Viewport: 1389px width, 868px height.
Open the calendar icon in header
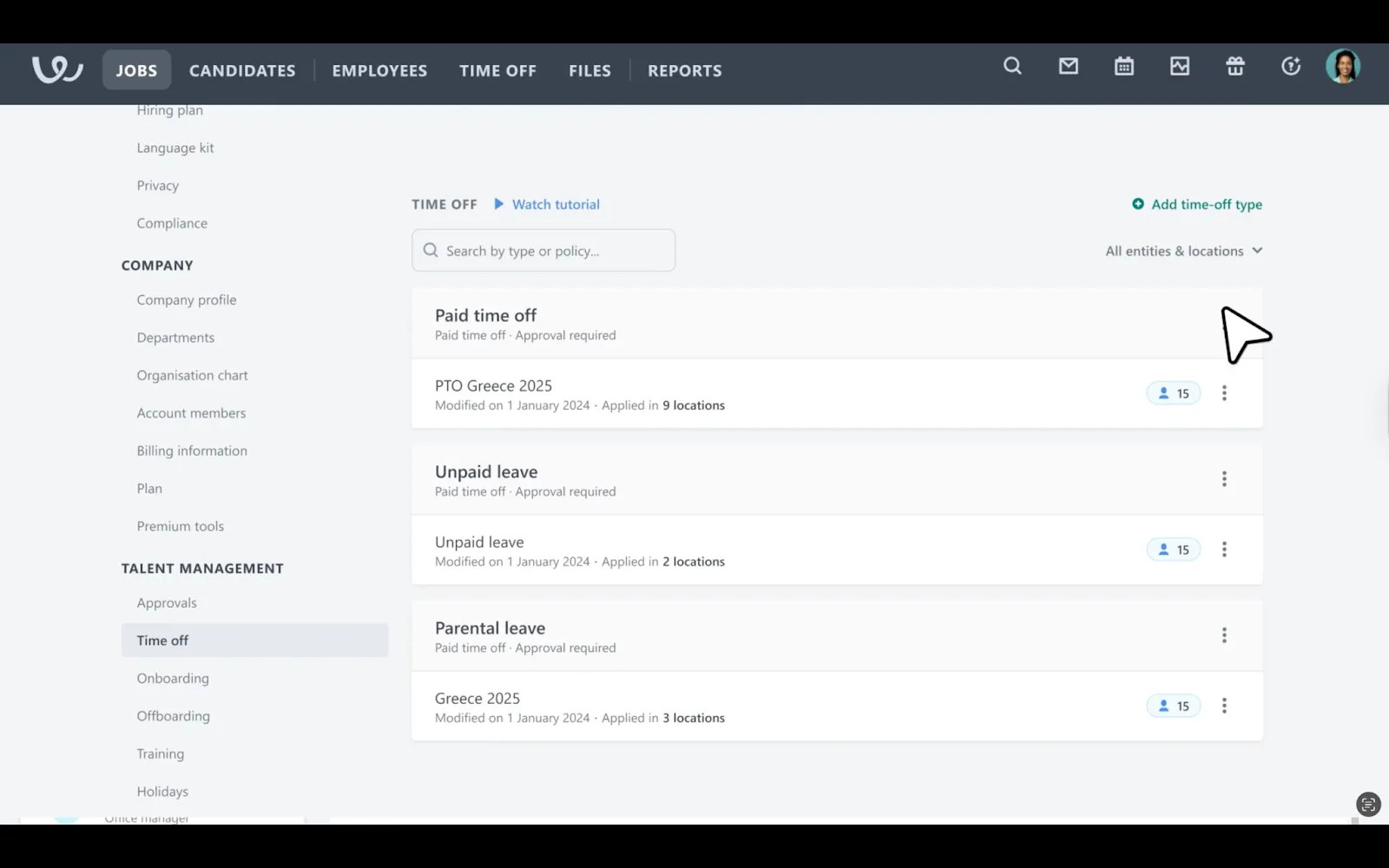(1124, 66)
